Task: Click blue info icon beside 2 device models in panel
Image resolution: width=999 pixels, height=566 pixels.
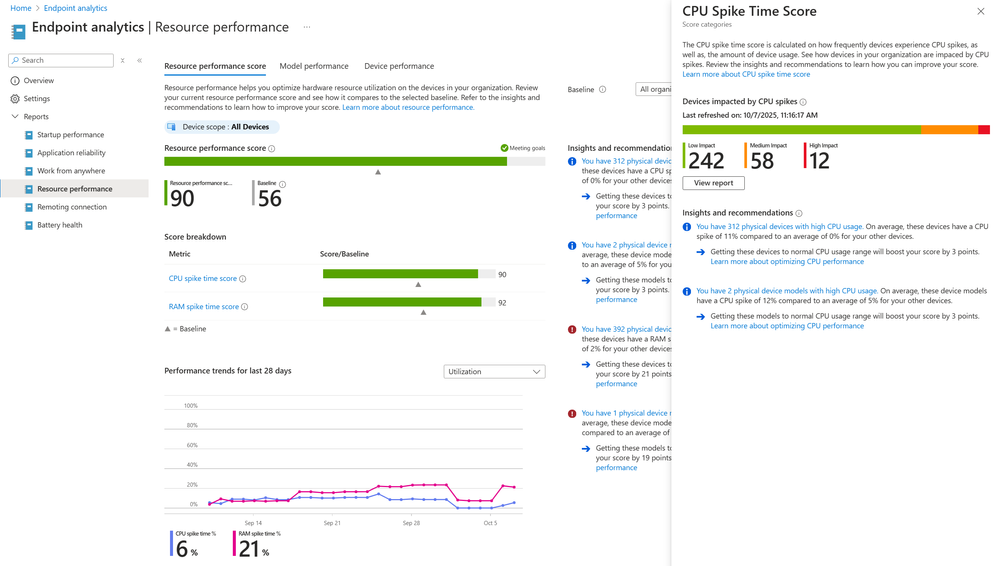Action: pyautogui.click(x=687, y=291)
